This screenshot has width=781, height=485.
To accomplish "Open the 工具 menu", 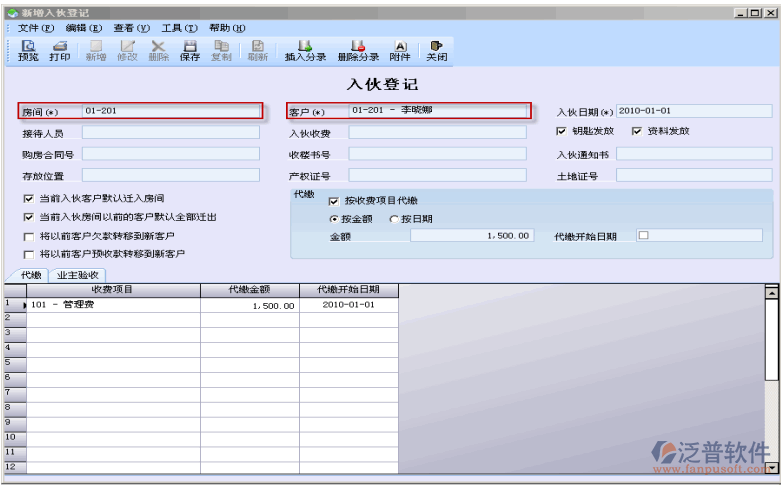I will [178, 28].
